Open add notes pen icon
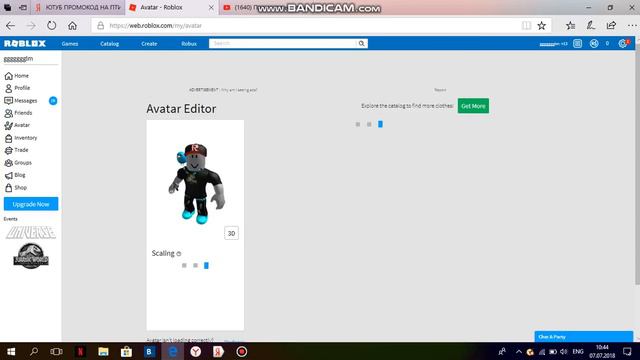Viewport: 640px width, 360px height. coord(591,26)
